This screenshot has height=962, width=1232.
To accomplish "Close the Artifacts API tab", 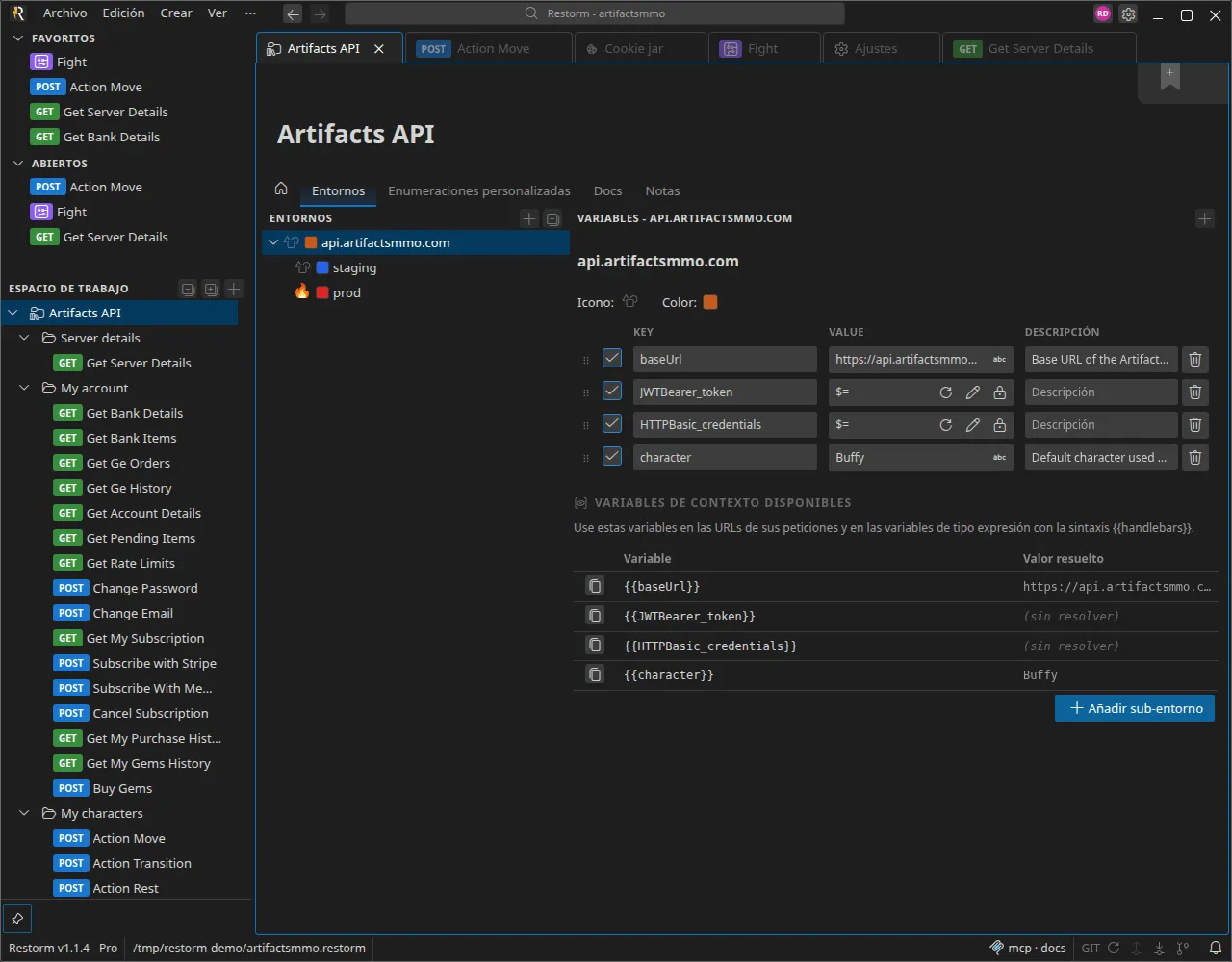I will pos(379,48).
